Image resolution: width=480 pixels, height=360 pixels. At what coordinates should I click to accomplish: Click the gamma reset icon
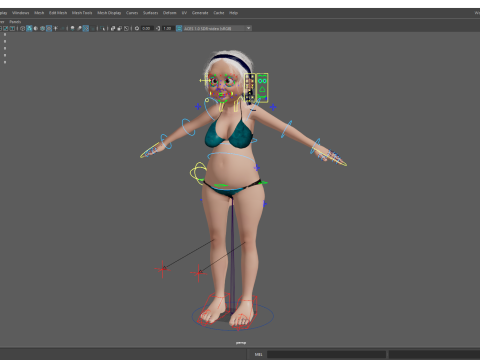(x=158, y=28)
